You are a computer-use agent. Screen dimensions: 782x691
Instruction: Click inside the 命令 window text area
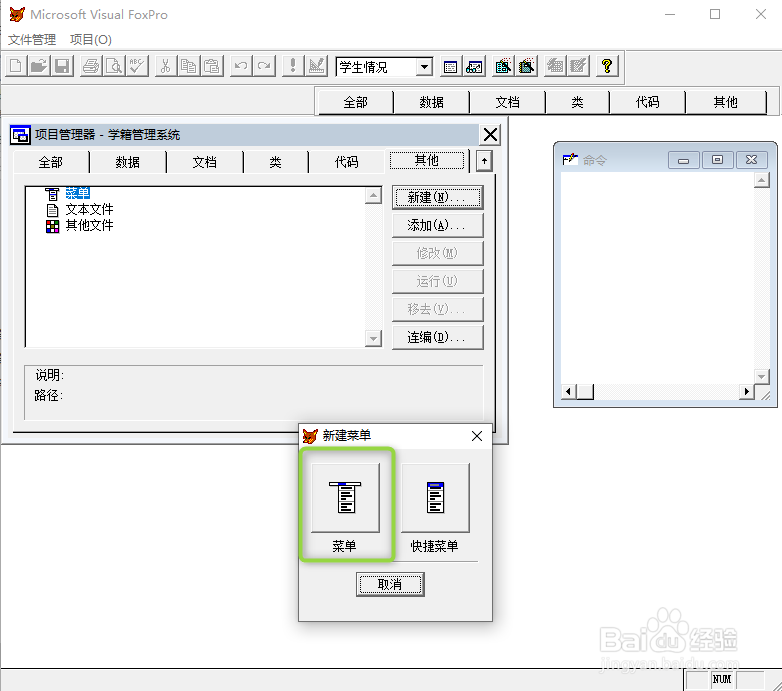coord(657,278)
